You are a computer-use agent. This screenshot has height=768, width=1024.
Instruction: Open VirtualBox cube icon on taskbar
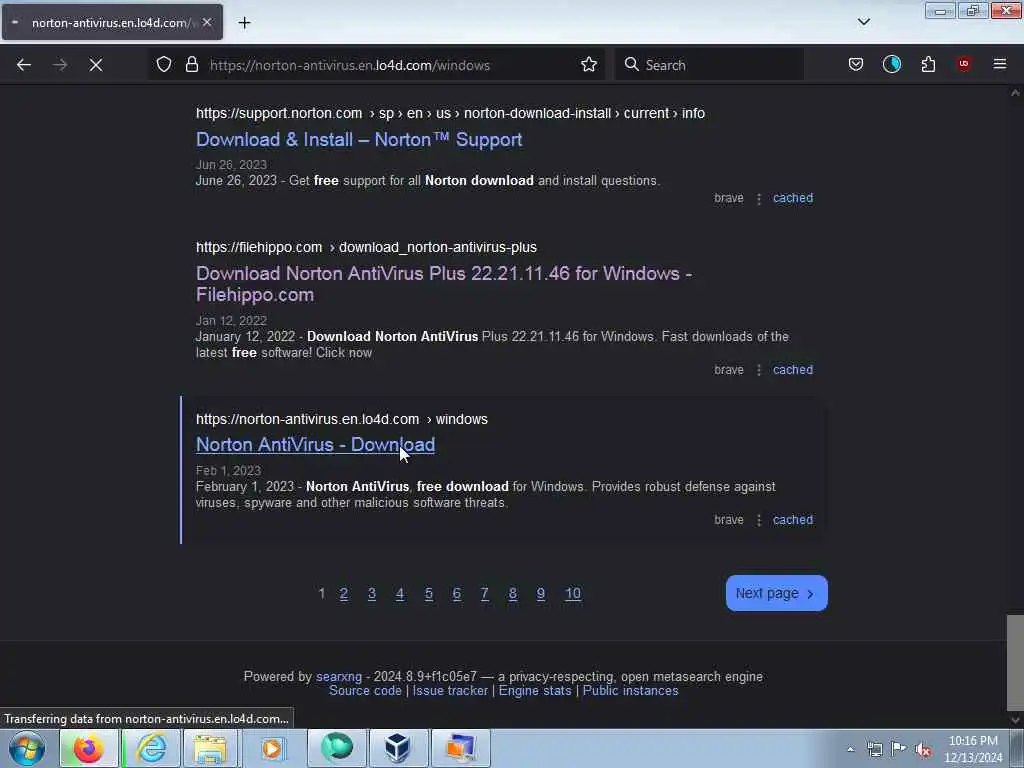[x=397, y=748]
